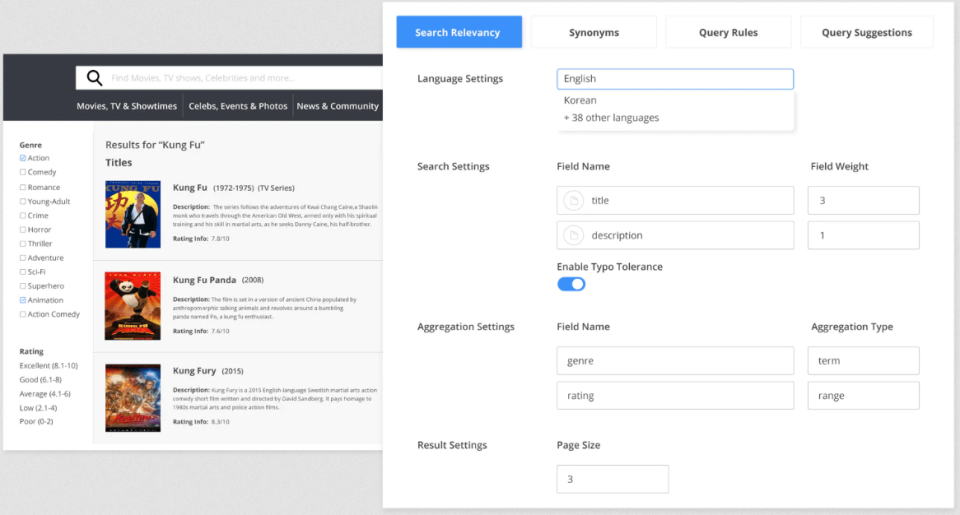Viewport: 960px width, 515px height.
Task: Check the Comedy genre checkbox
Action: click(23, 172)
